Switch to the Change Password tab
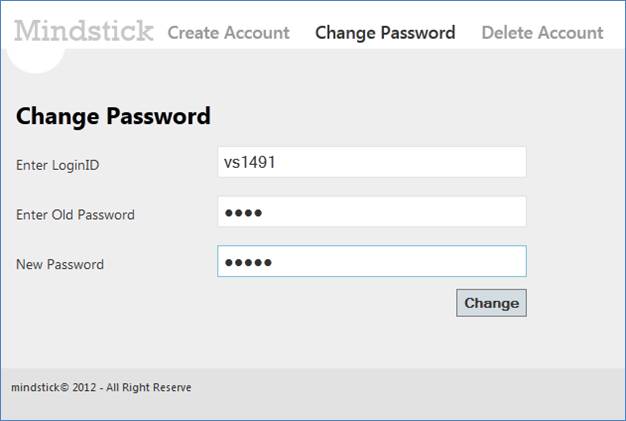This screenshot has height=421, width=626. (385, 33)
